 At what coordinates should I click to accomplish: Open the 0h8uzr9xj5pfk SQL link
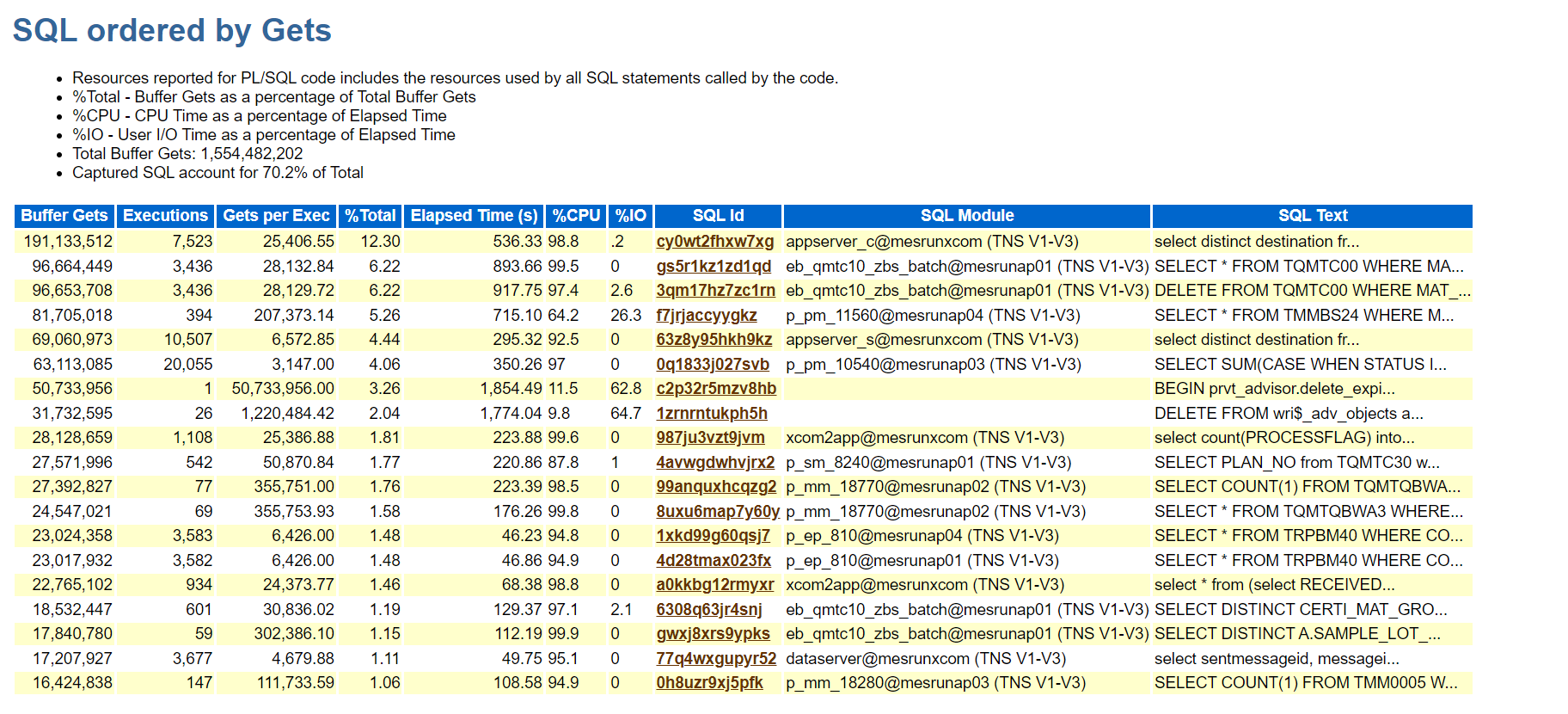[709, 683]
